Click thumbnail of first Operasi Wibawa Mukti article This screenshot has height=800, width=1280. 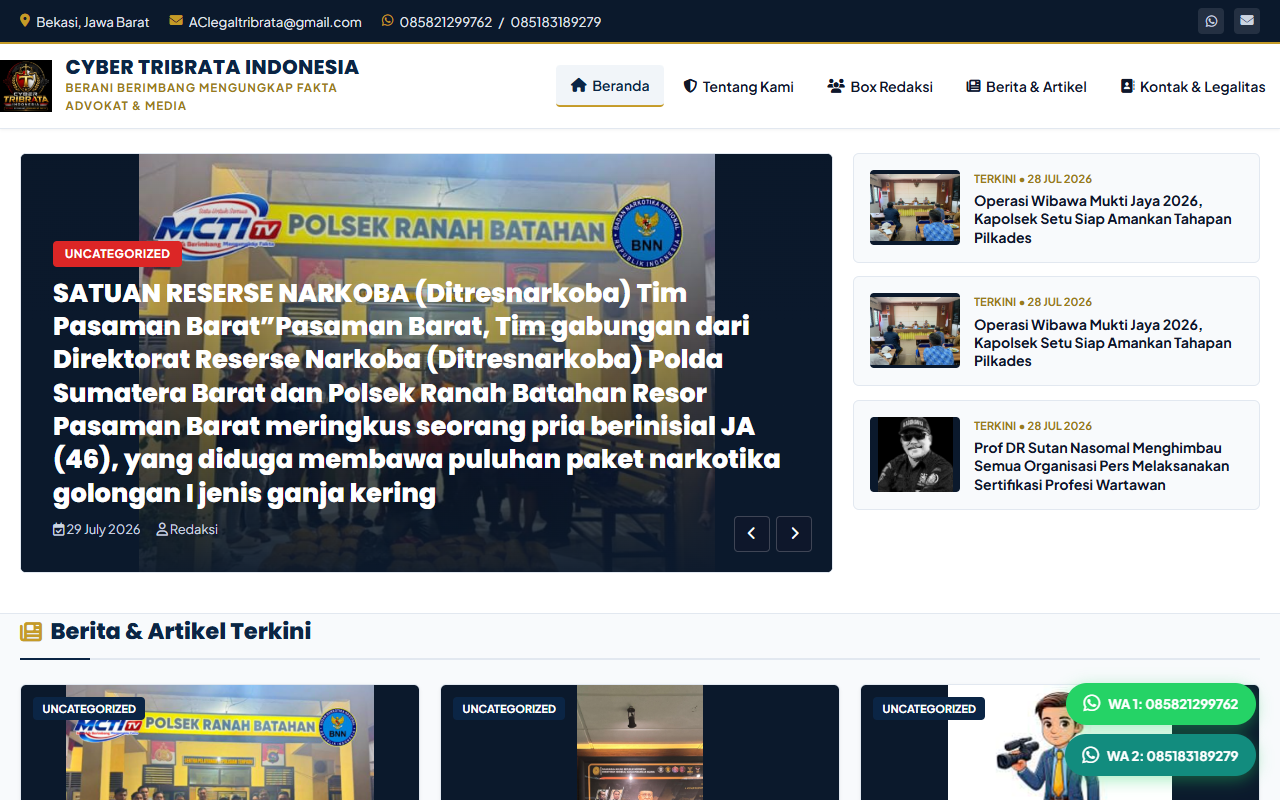[915, 207]
